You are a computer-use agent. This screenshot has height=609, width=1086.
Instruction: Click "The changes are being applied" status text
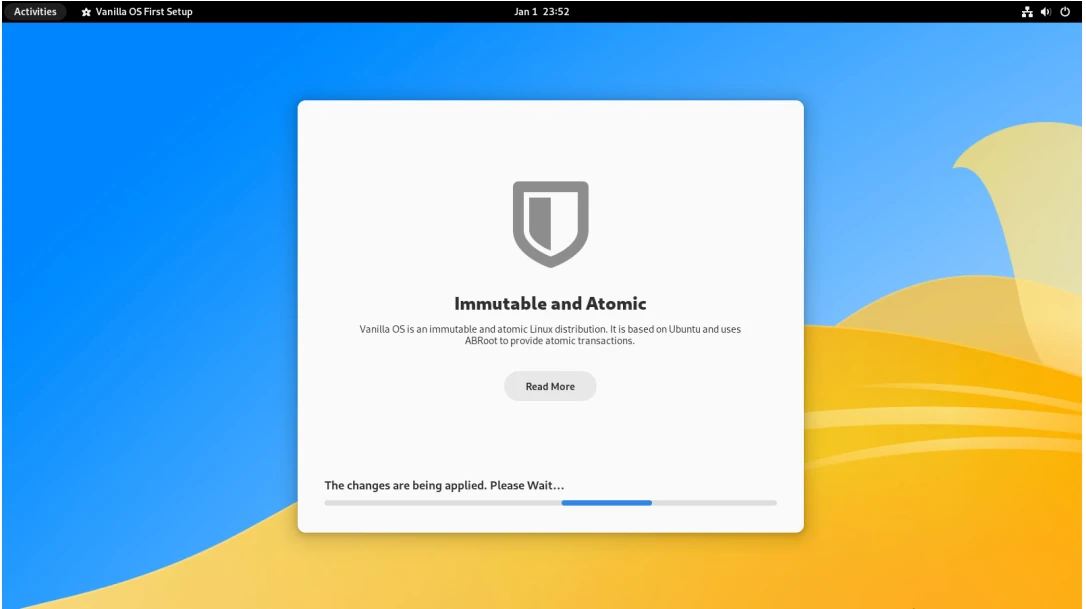[444, 485]
